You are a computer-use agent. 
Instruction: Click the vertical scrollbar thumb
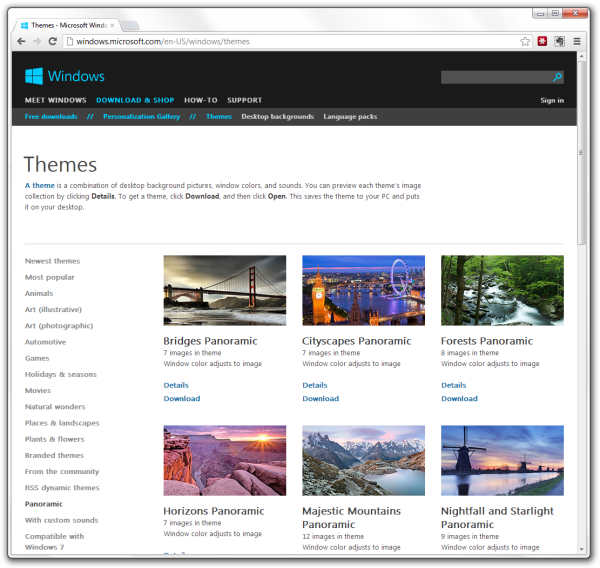(581, 153)
